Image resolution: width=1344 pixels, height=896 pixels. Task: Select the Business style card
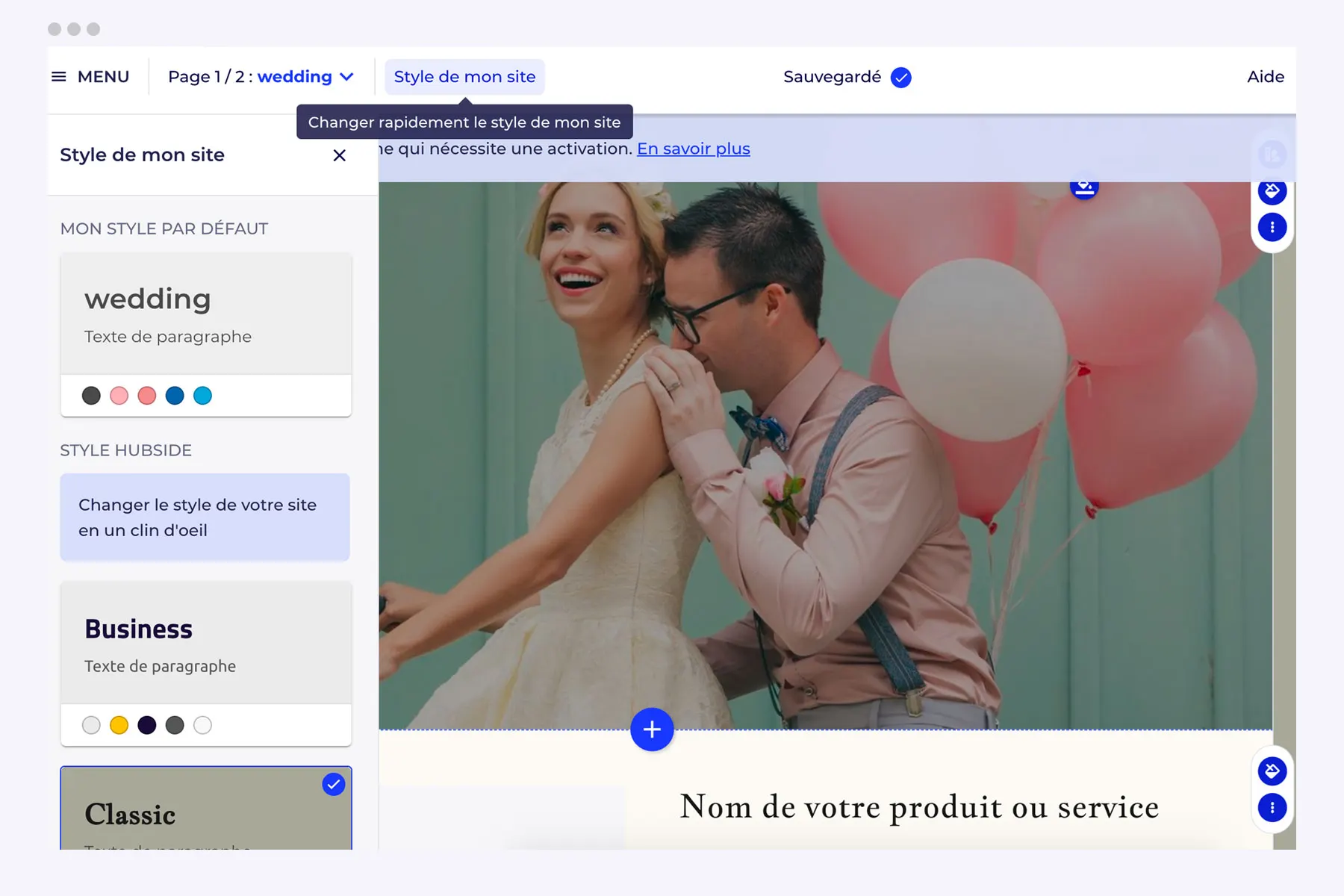click(206, 664)
